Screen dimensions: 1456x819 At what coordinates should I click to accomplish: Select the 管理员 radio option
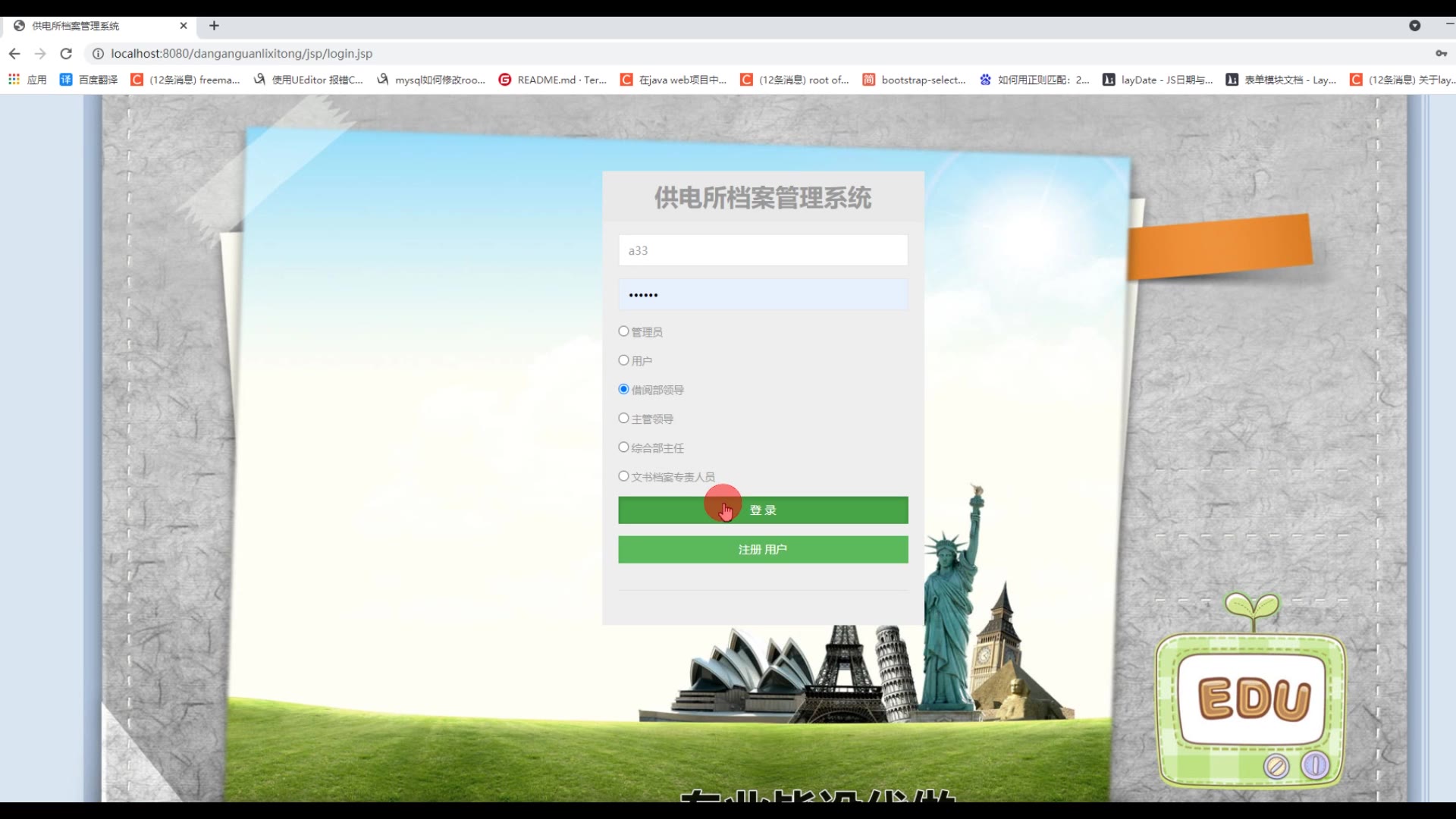[x=623, y=331]
